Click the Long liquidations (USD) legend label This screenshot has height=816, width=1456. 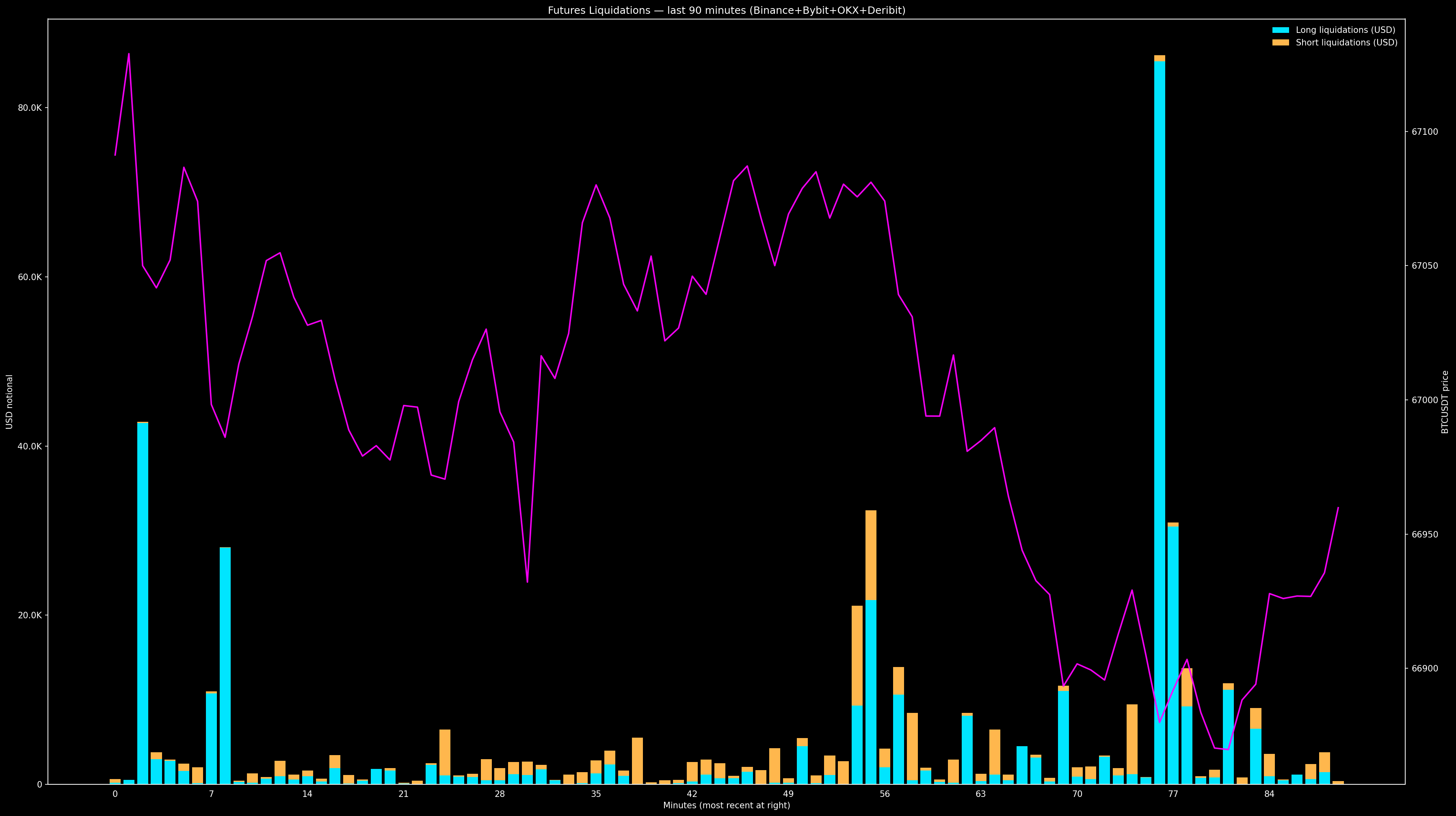tap(1345, 30)
